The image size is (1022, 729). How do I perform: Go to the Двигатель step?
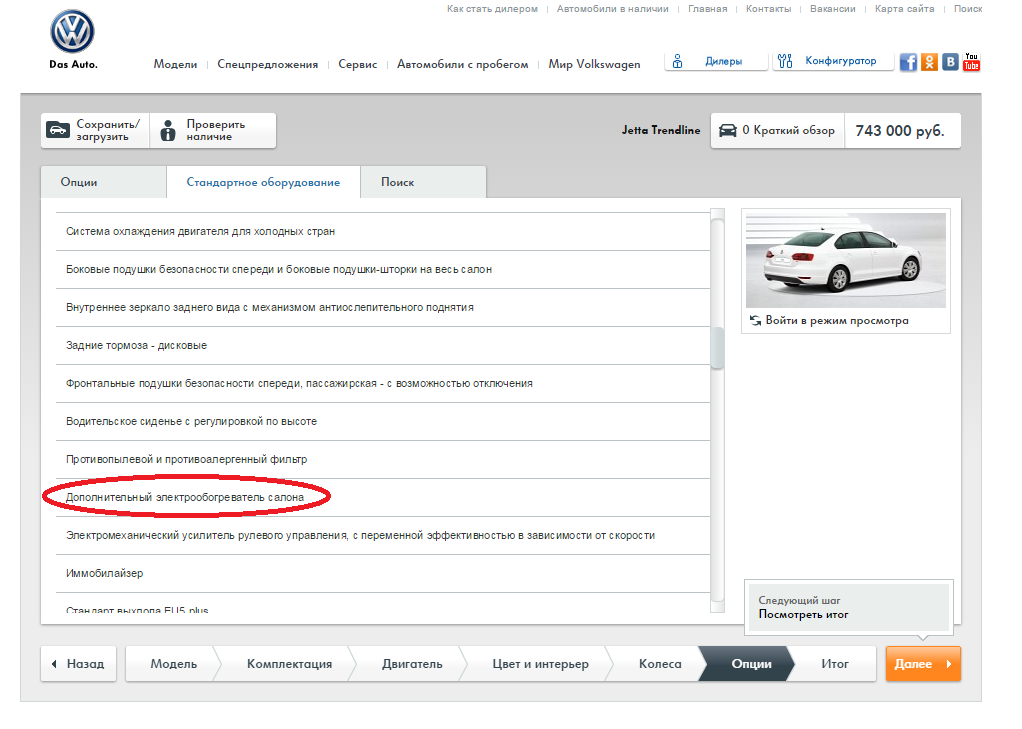tap(412, 664)
